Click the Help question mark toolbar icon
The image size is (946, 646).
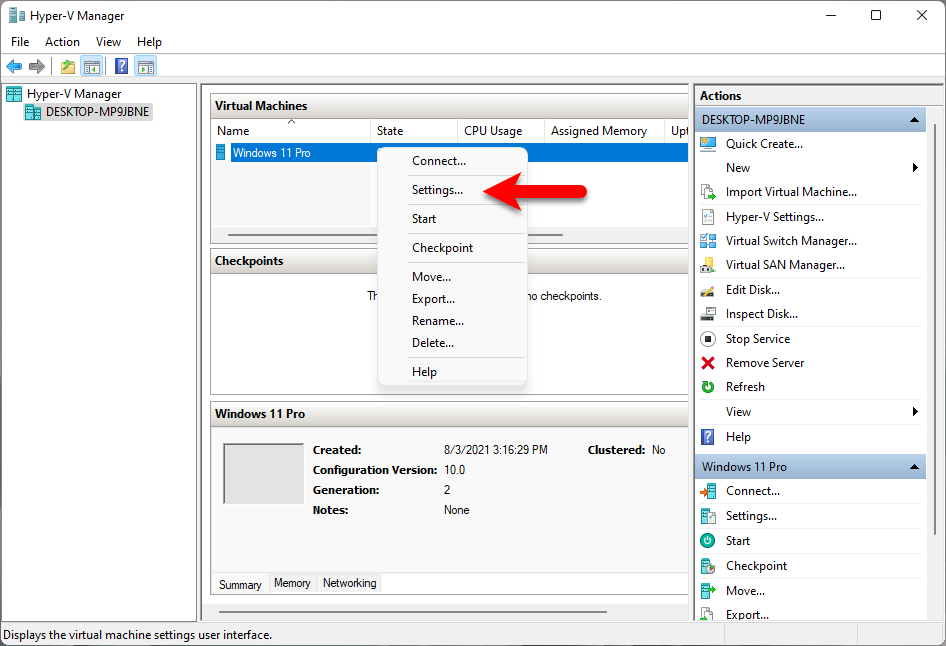click(x=121, y=66)
